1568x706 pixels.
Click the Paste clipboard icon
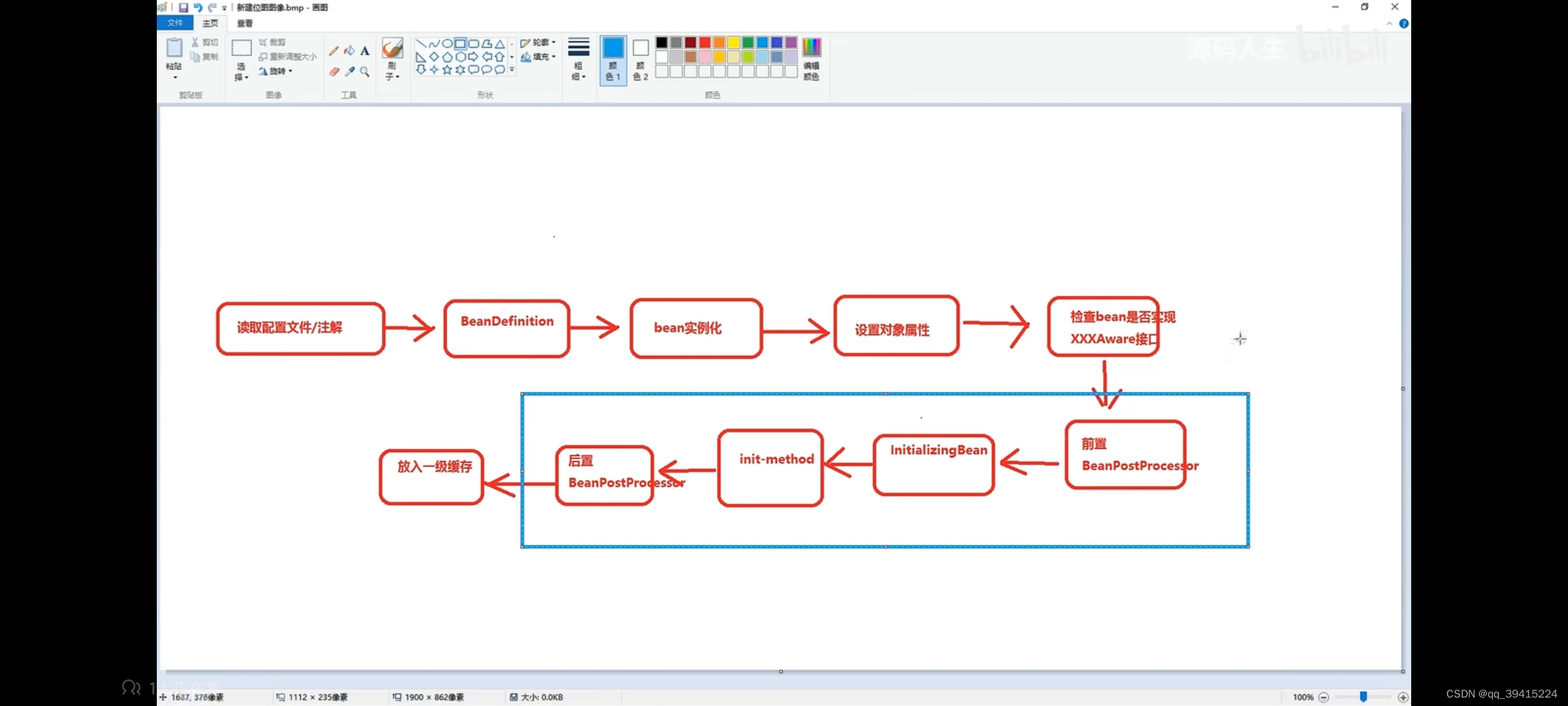click(x=174, y=48)
